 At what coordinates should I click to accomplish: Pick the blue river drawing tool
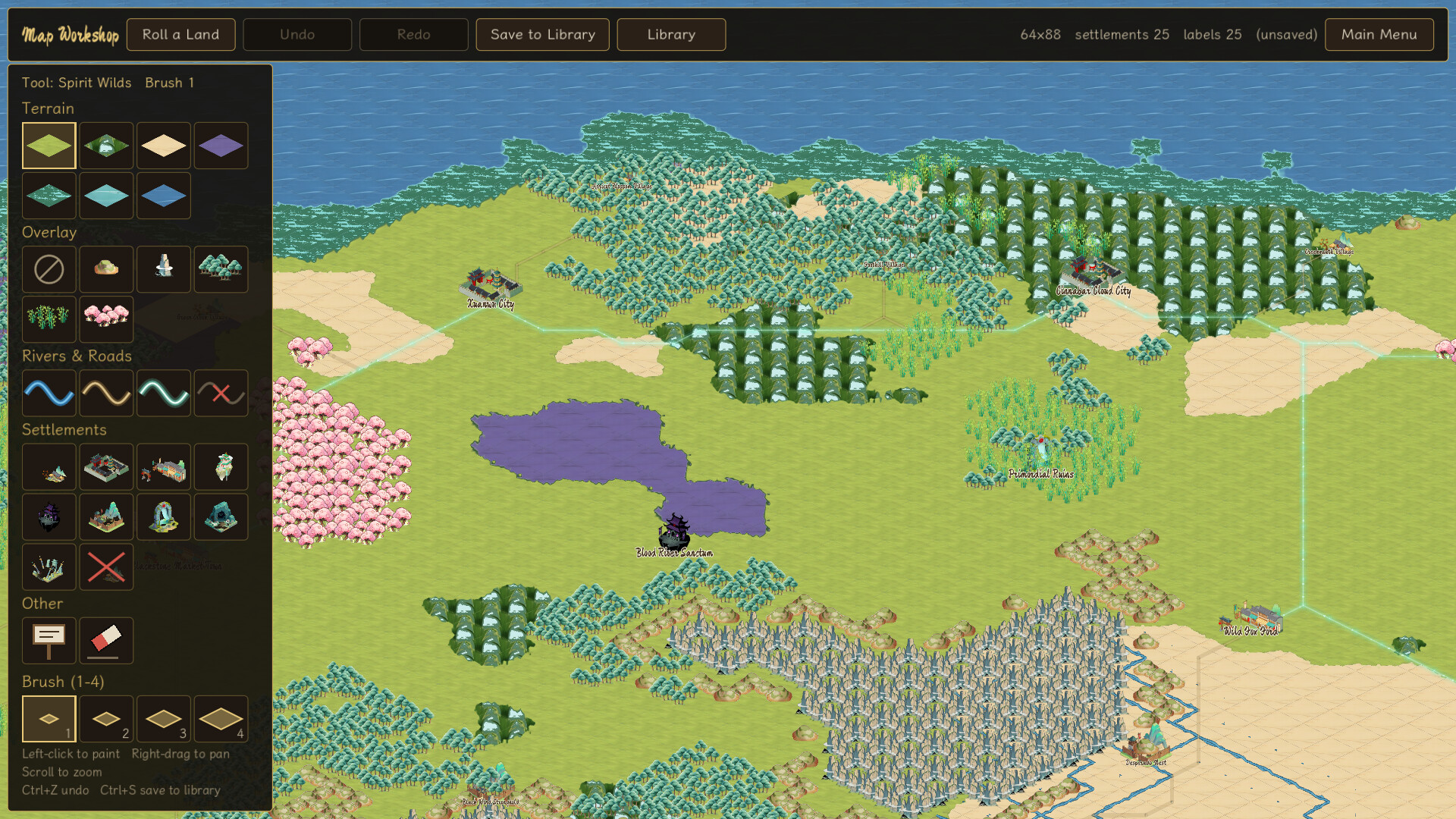(x=49, y=393)
